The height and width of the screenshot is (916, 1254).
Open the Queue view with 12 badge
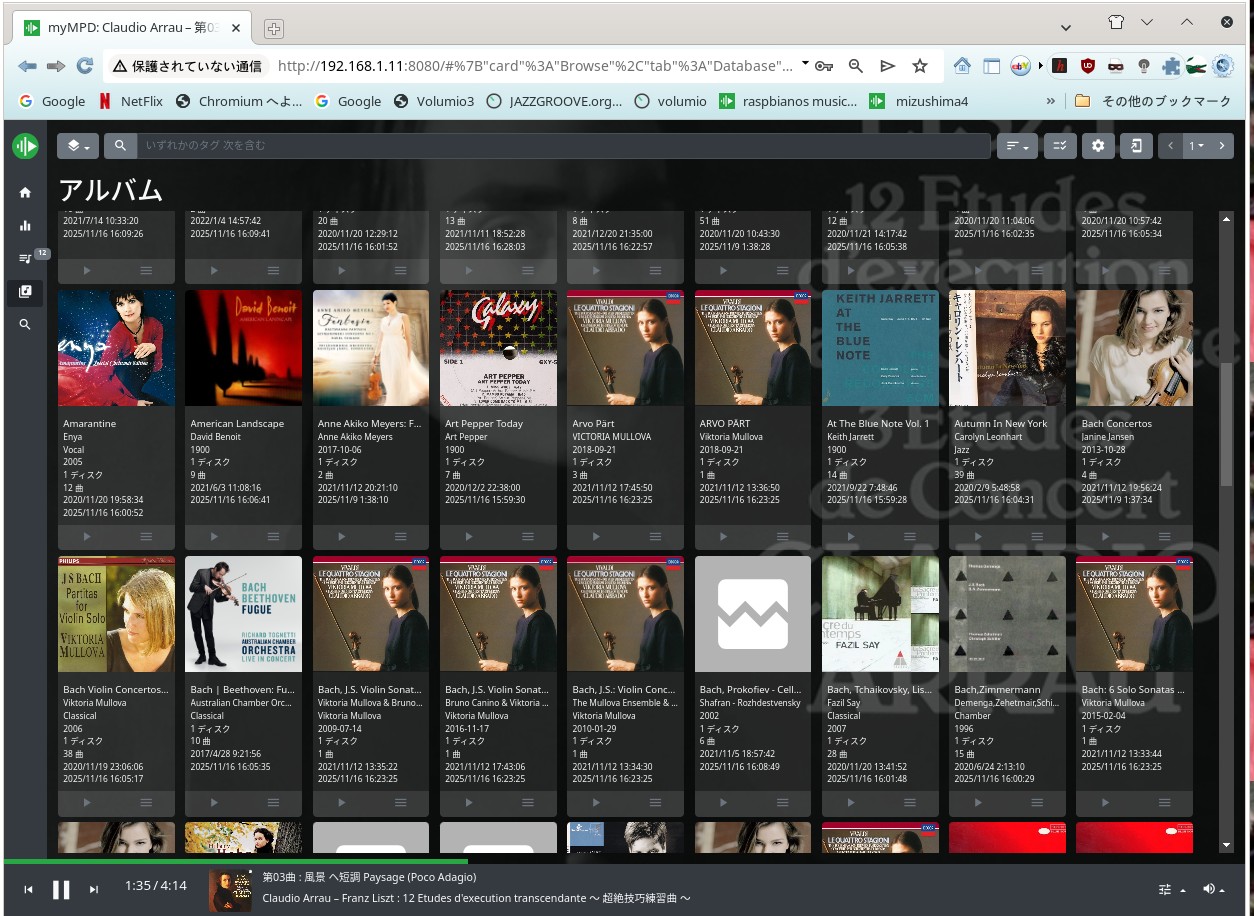[25, 259]
